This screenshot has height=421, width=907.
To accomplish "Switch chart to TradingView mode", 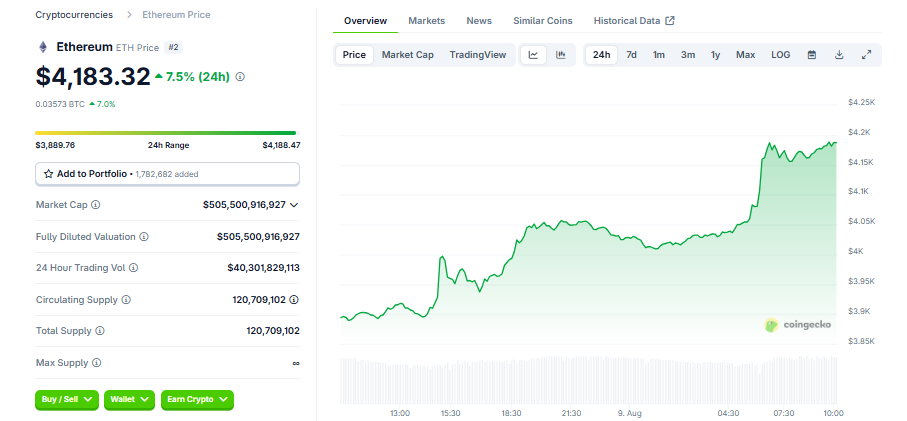I will tap(478, 55).
